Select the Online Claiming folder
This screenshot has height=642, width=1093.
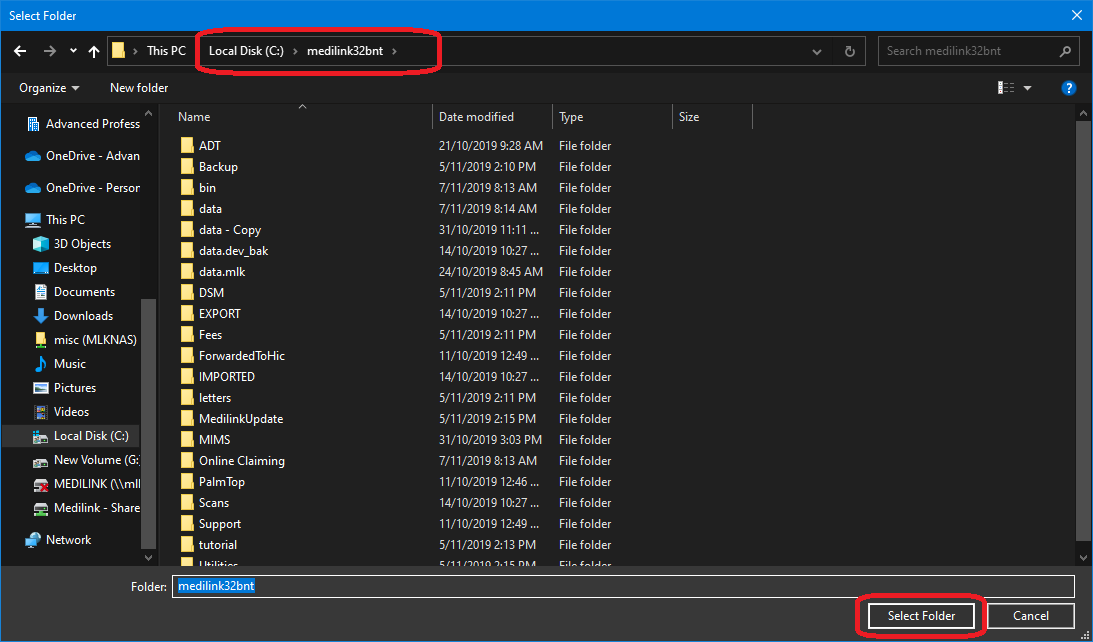click(241, 460)
